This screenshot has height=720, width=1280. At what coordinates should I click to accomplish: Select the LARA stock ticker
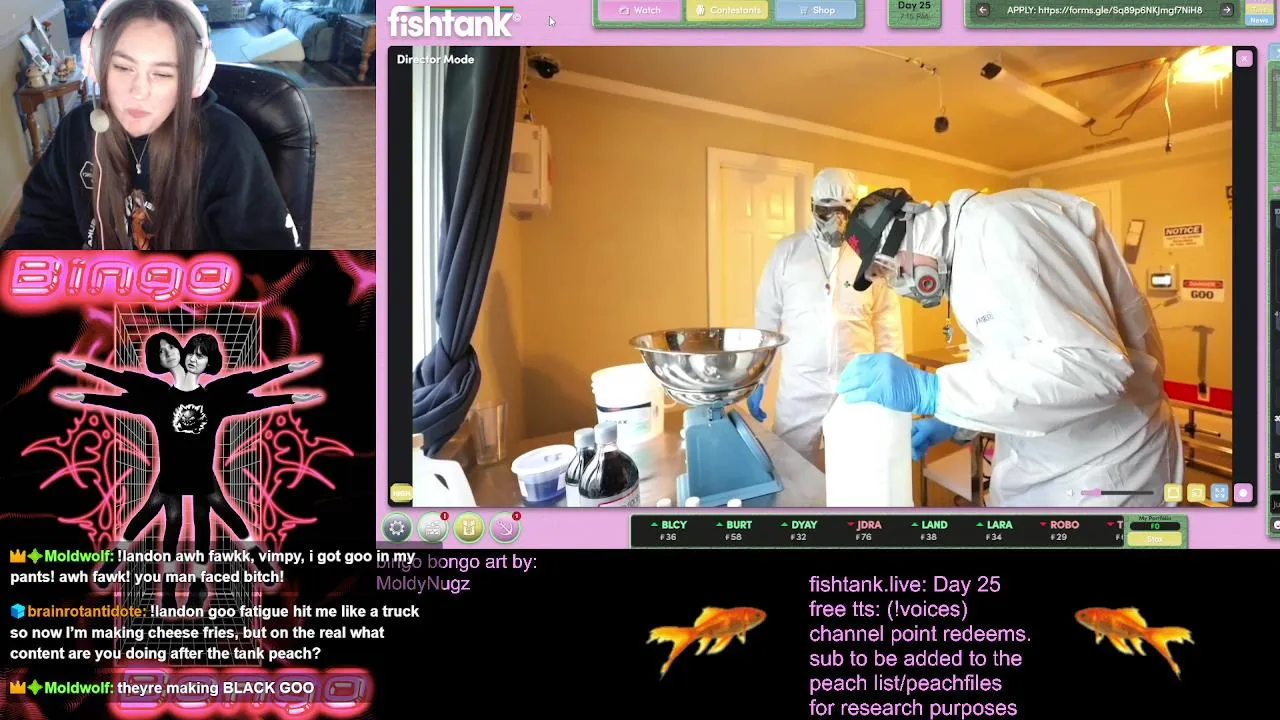click(994, 531)
